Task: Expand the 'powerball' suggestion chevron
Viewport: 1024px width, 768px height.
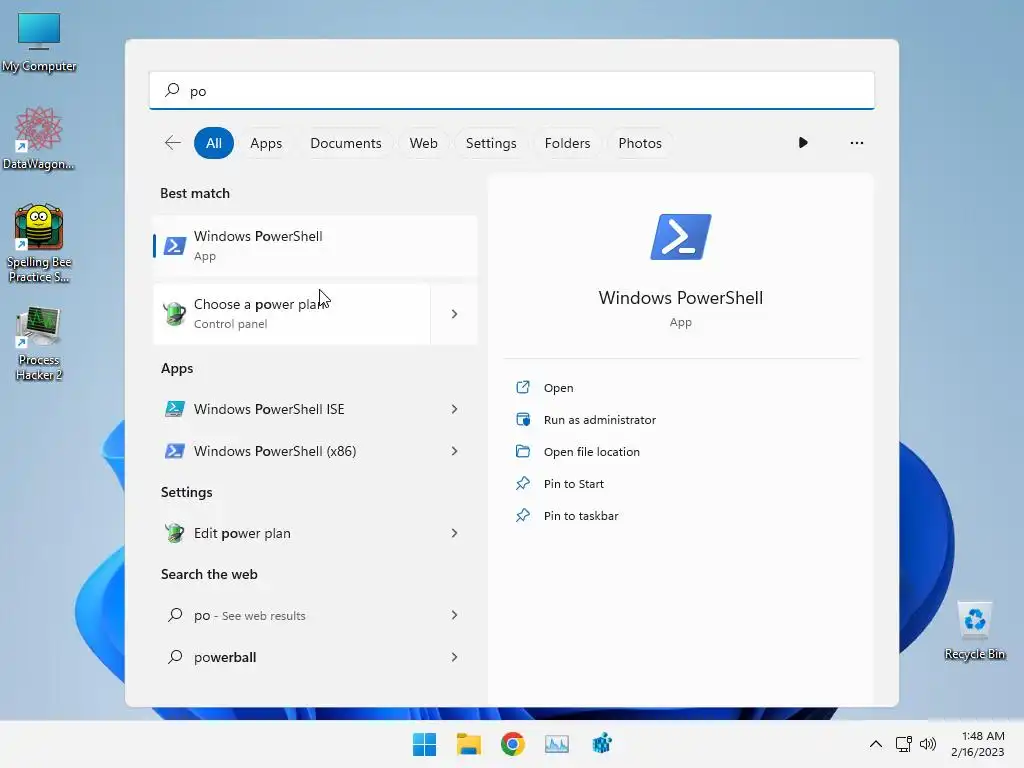Action: [455, 657]
